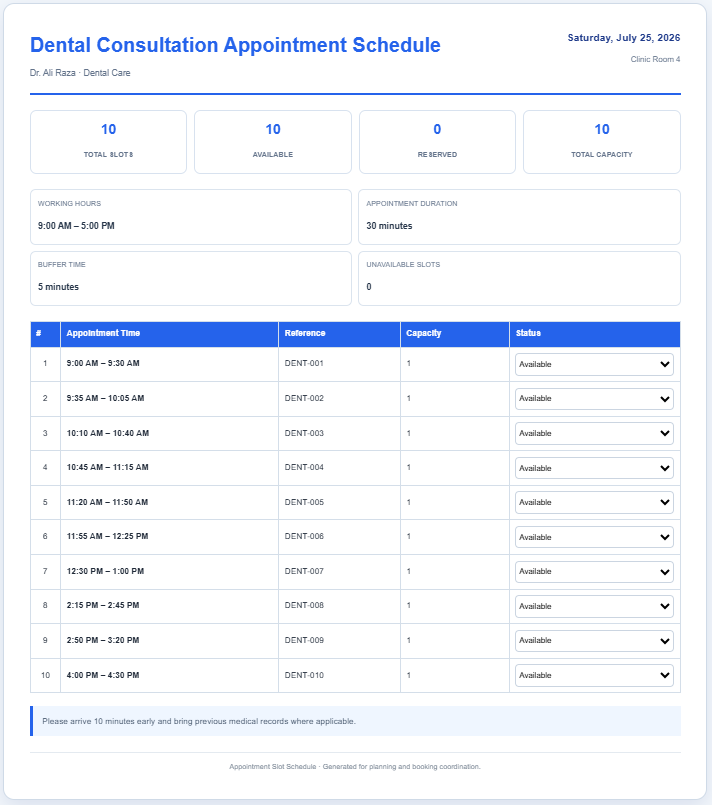Screen dimensions: 712x805
Task: Open status dropdown for DENT-004
Action: tap(594, 468)
